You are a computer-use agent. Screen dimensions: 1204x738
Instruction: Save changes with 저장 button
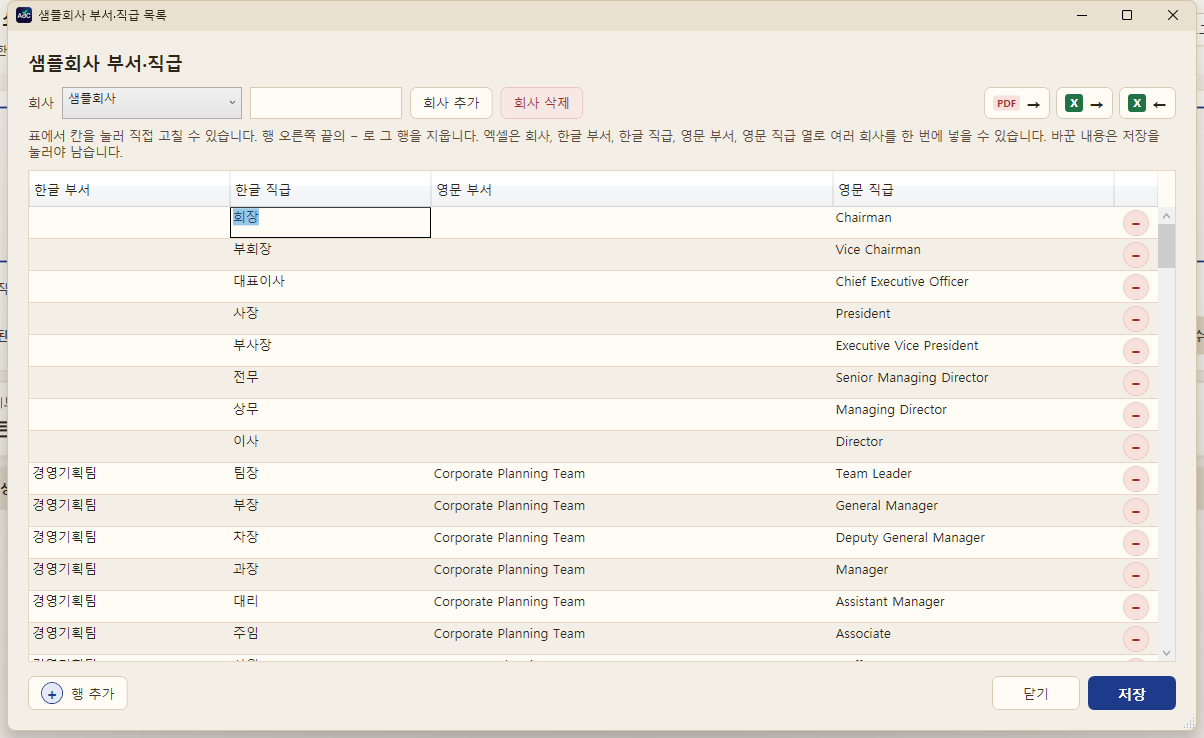[1132, 693]
